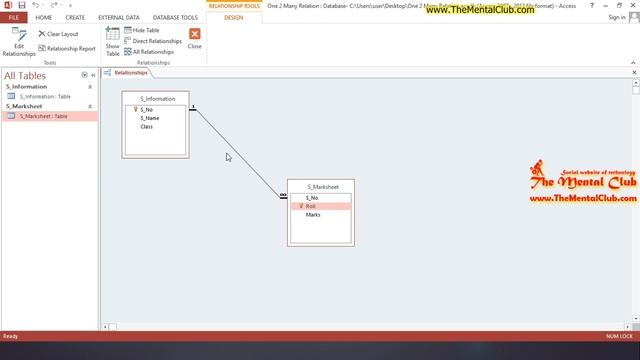Click Hide Table in the ribbon
Screen dimensions: 640x360
(x=142, y=30)
